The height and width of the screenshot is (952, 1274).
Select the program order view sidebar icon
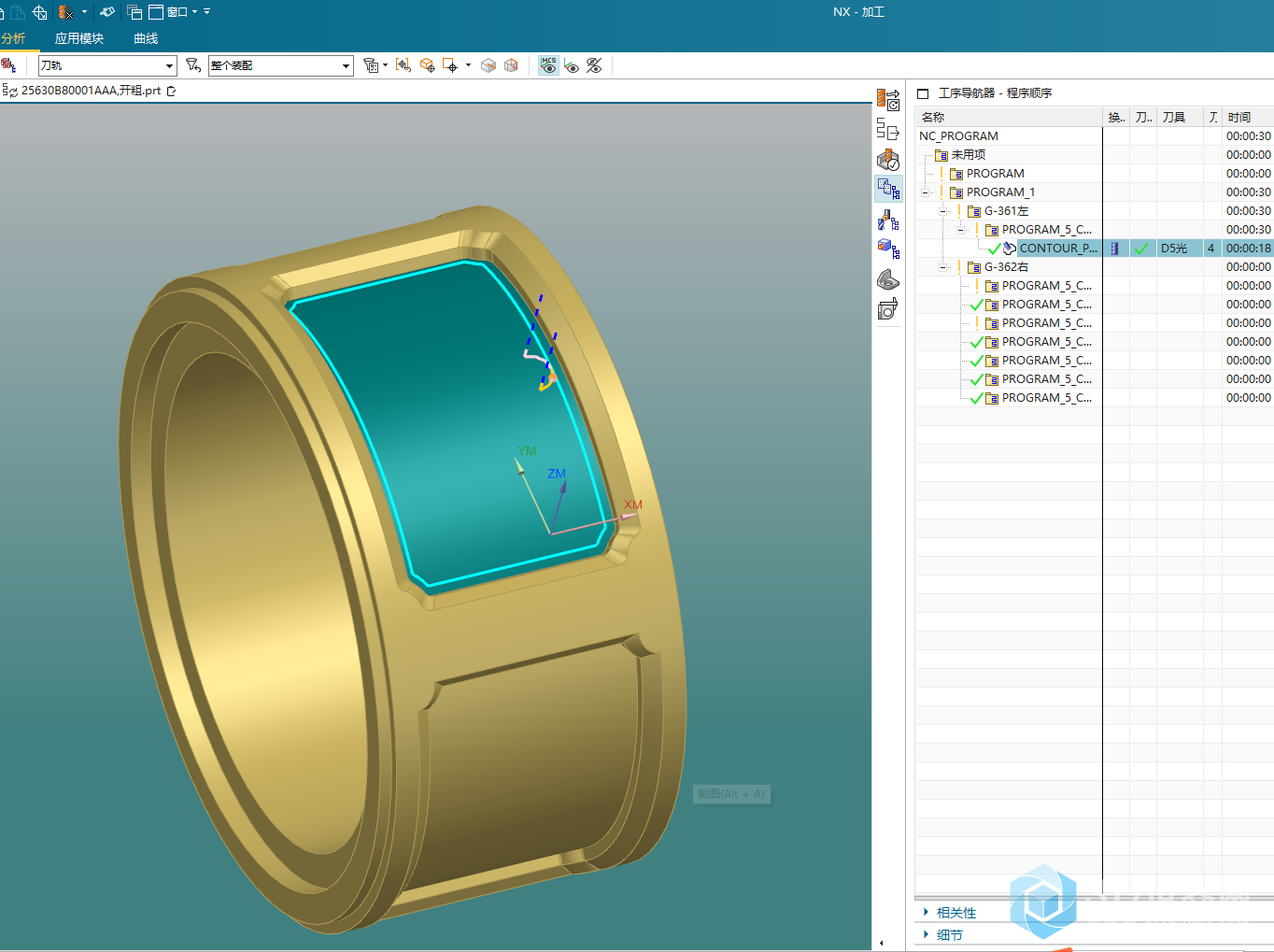pos(888,189)
